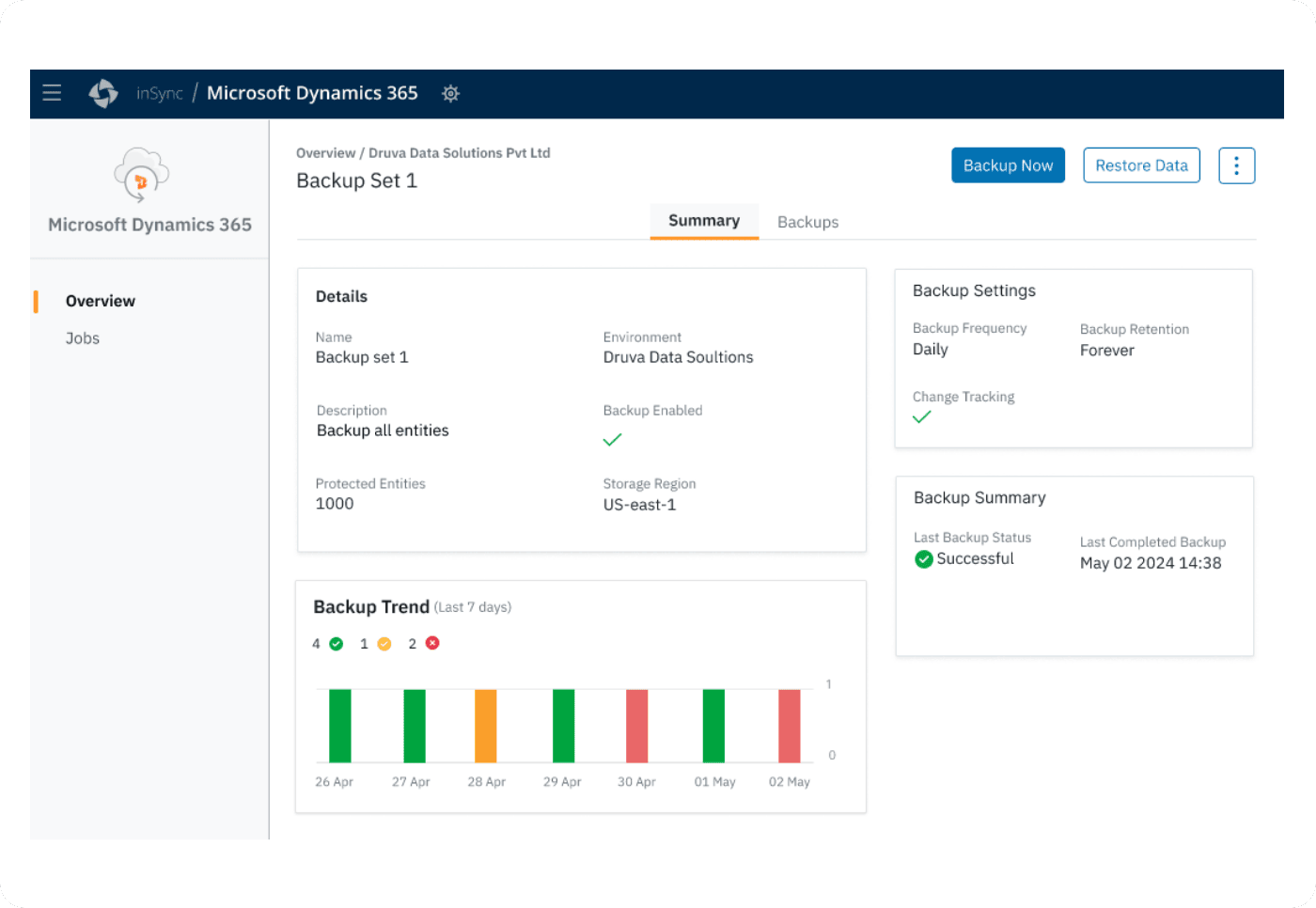Viewport: 1316px width, 908px height.
Task: Click the red 30 Apr backup bar
Action: coord(637,726)
